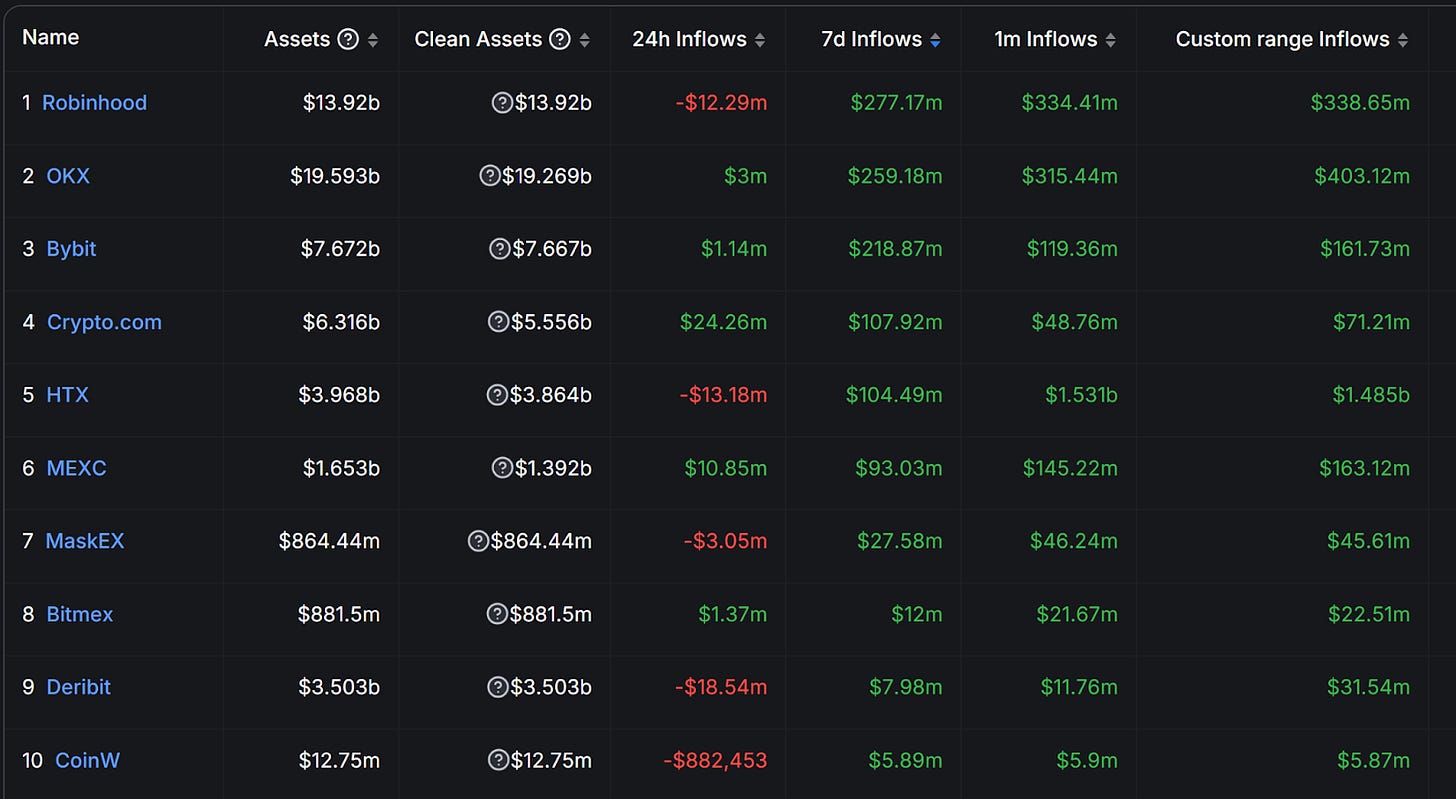Select OKX's $403.12m custom range value
The width and height of the screenshot is (1456, 799).
coord(1362,175)
